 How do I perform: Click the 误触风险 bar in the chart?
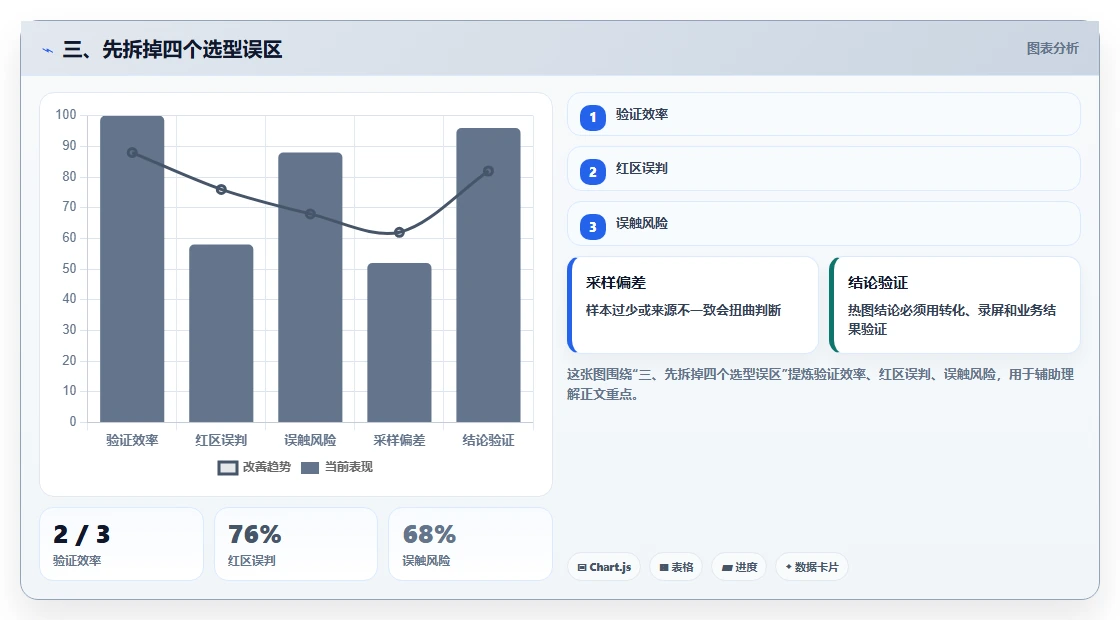pos(310,287)
